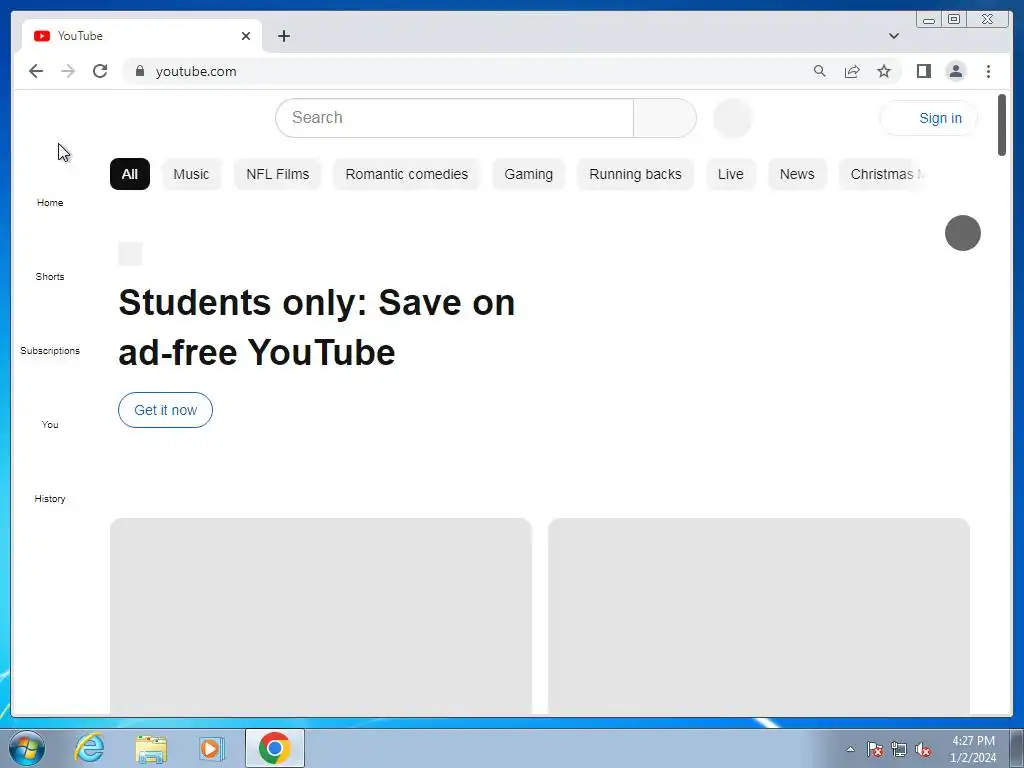Click the browser forward arrow
This screenshot has height=768, width=1024.
pos(68,71)
